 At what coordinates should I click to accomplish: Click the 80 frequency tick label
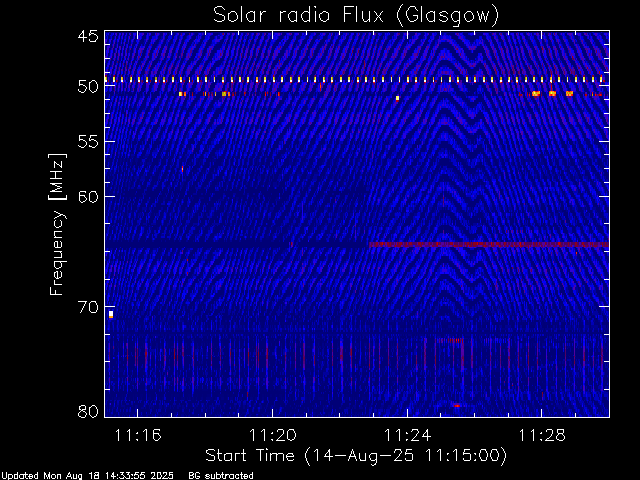(88, 411)
